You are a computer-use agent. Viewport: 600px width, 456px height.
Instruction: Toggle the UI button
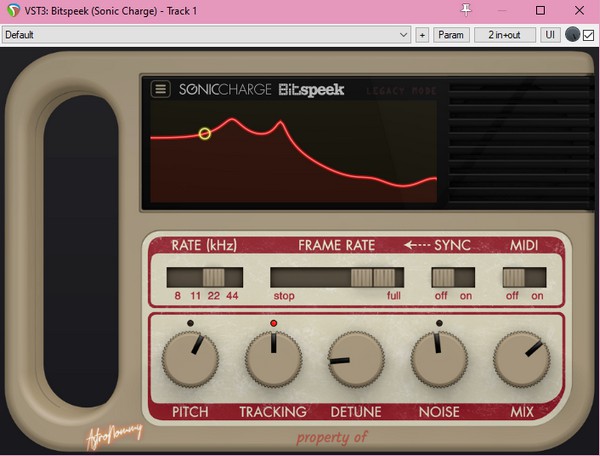pos(550,35)
